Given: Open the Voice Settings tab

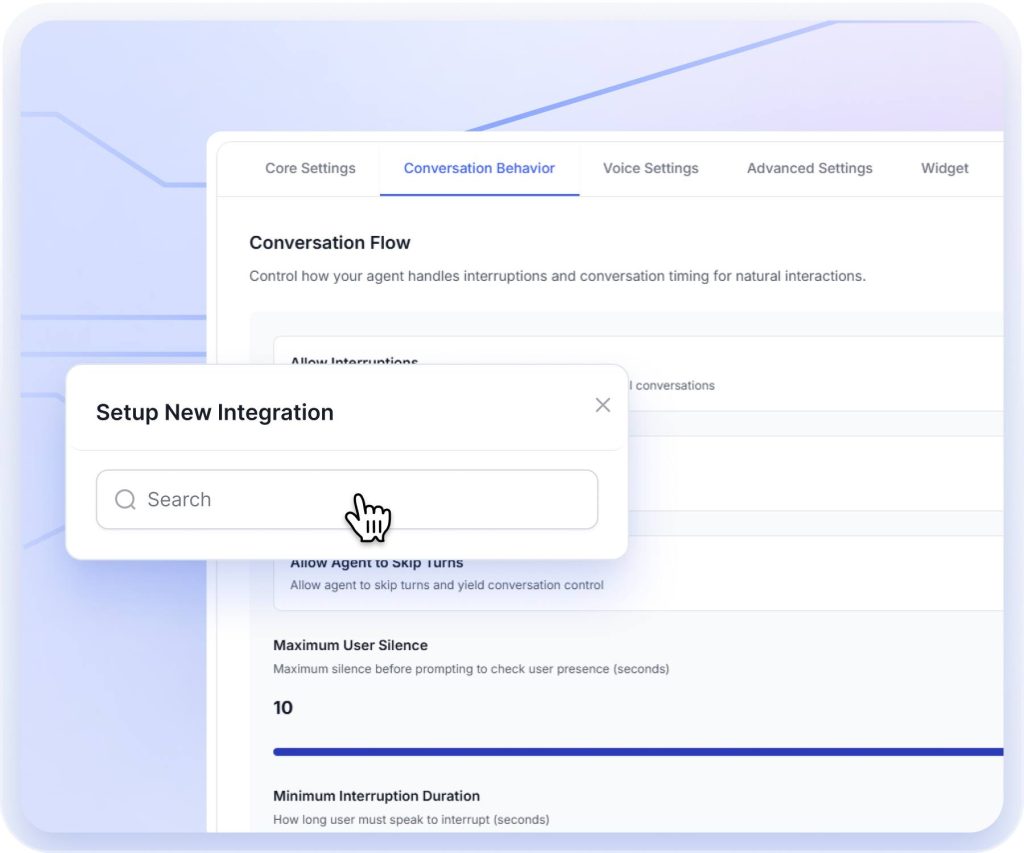Looking at the screenshot, I should (650, 168).
